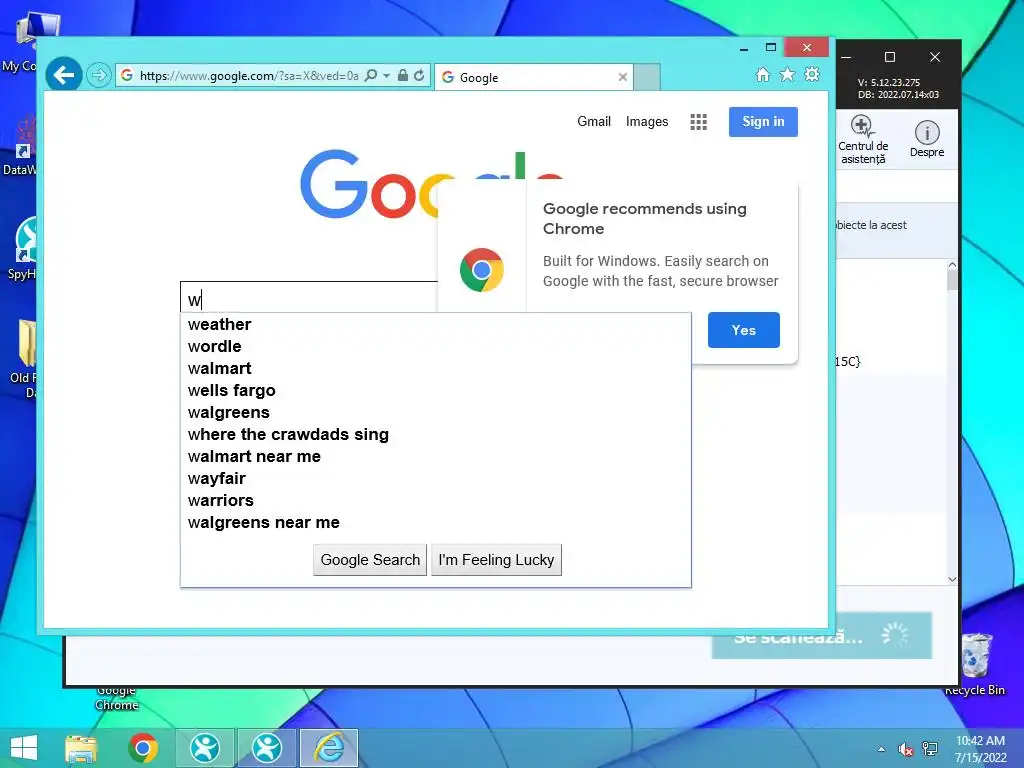Click the Chrome logo in recommendation popup
1024x768 pixels.
pyautogui.click(x=481, y=270)
